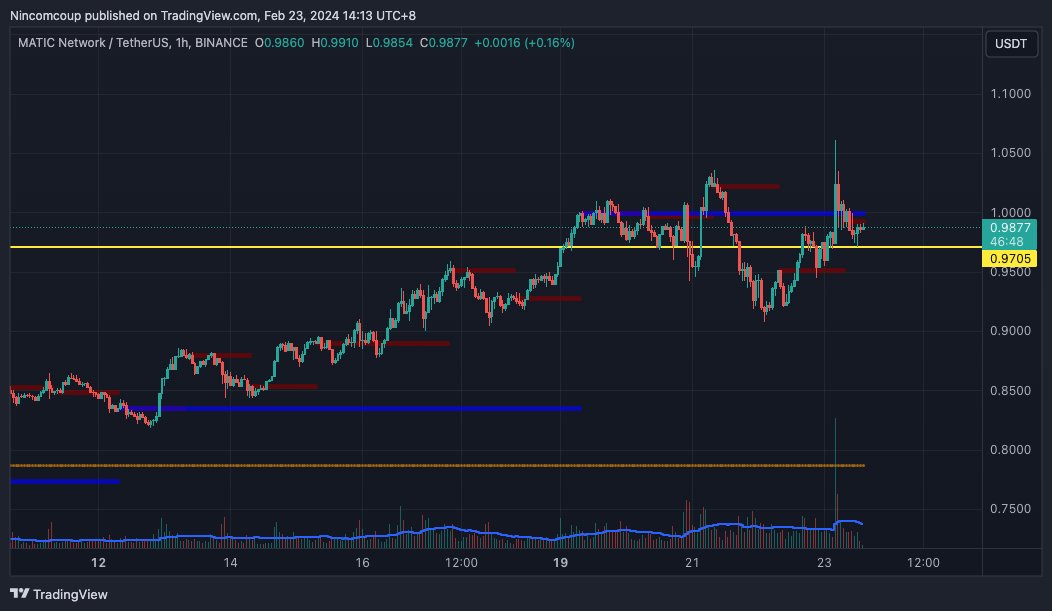Click the 46:48 candle countdown timer
Screen dimensions: 1052x611
pyautogui.click(x=1006, y=241)
